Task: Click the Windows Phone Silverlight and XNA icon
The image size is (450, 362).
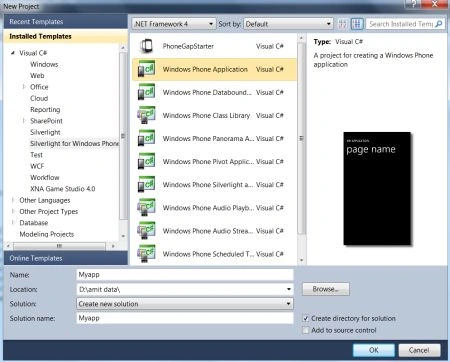Action: coord(146,184)
